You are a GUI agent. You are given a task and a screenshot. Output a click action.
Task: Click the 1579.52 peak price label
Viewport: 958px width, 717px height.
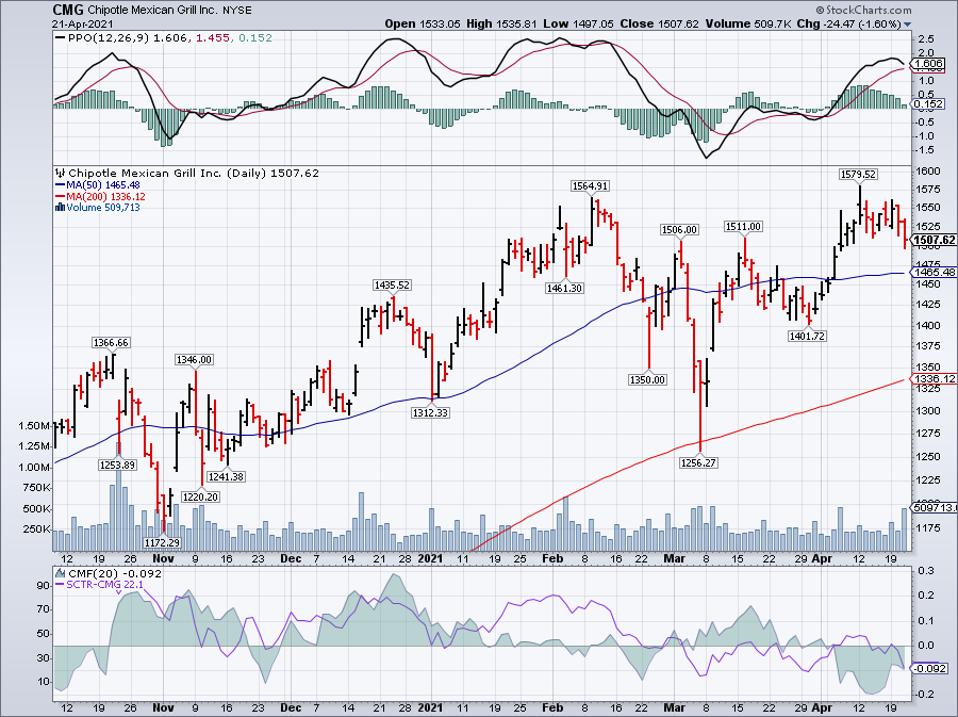(x=858, y=174)
